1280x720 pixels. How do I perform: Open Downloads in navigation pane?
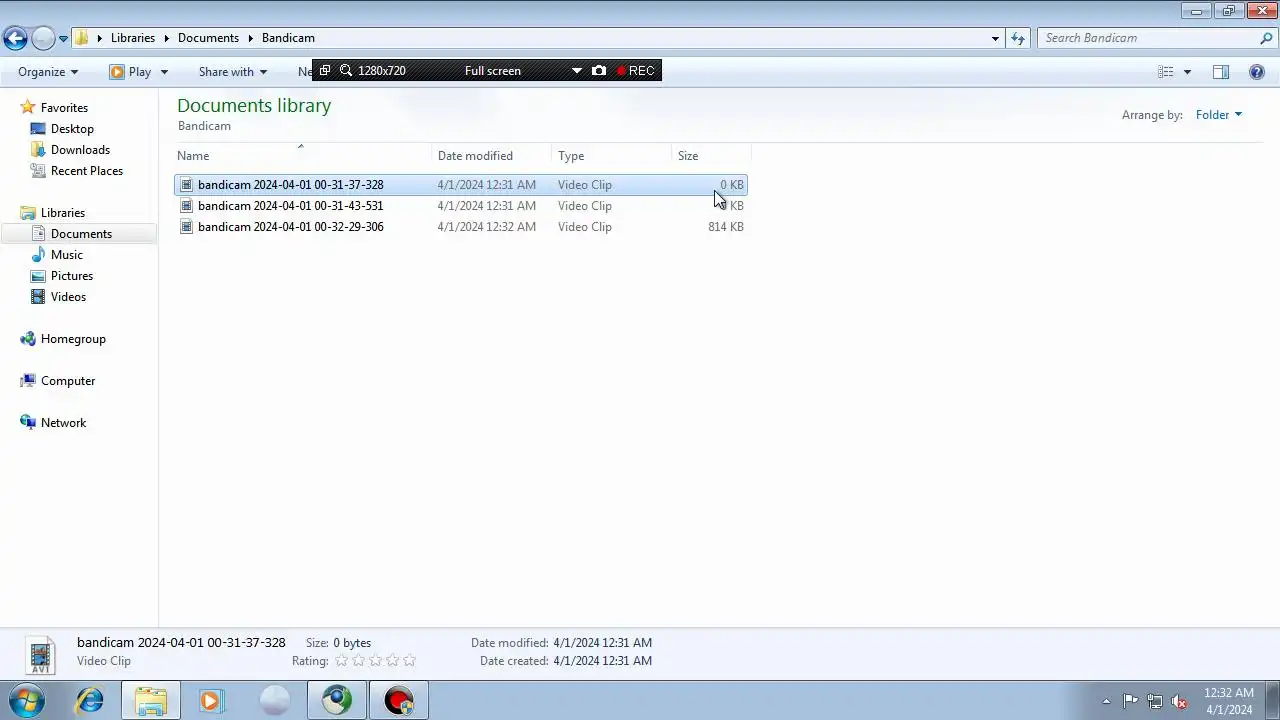[80, 150]
